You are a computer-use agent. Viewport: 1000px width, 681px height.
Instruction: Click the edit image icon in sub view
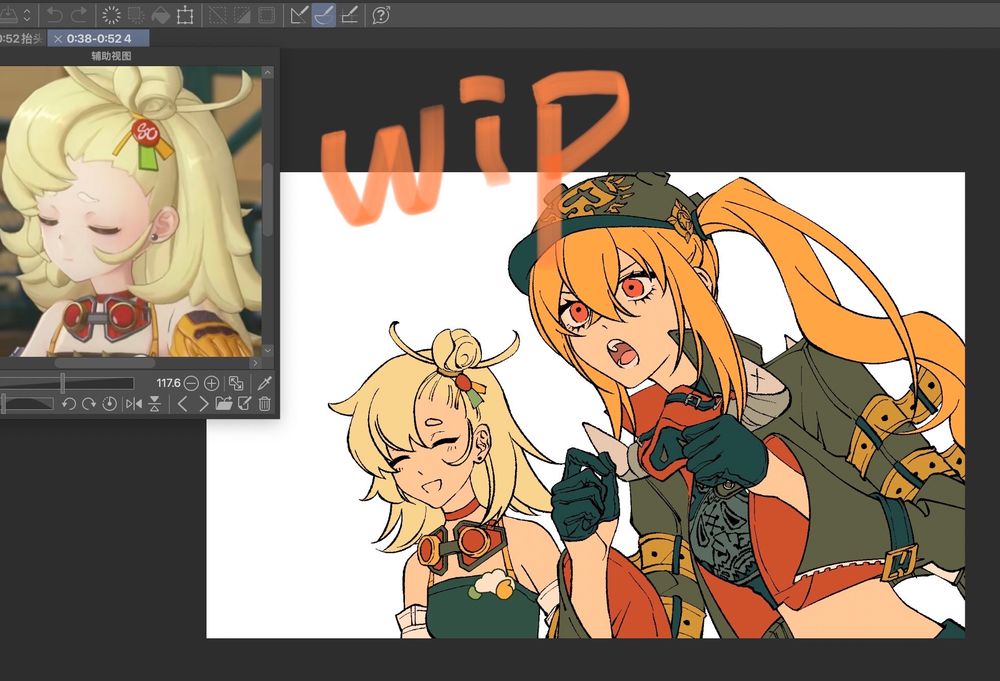(244, 404)
